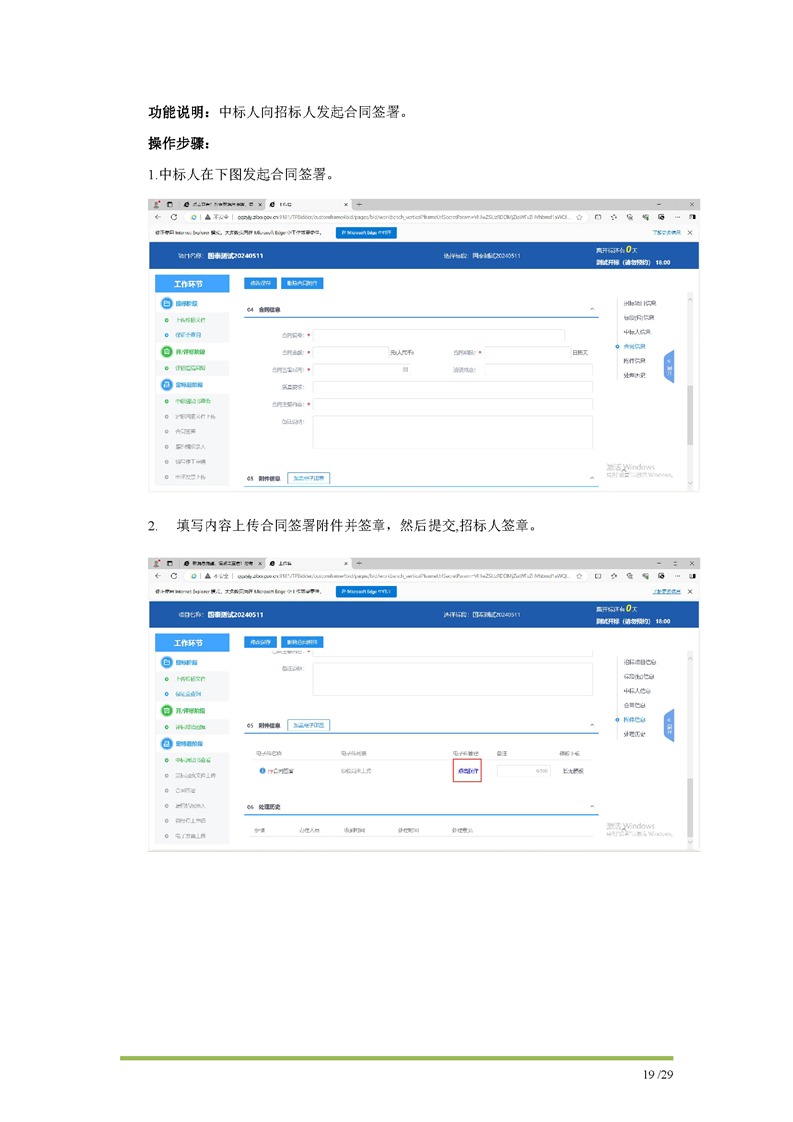Click the 修改保存 button in first screenshot
This screenshot has height=1122, width=793.
(x=260, y=283)
